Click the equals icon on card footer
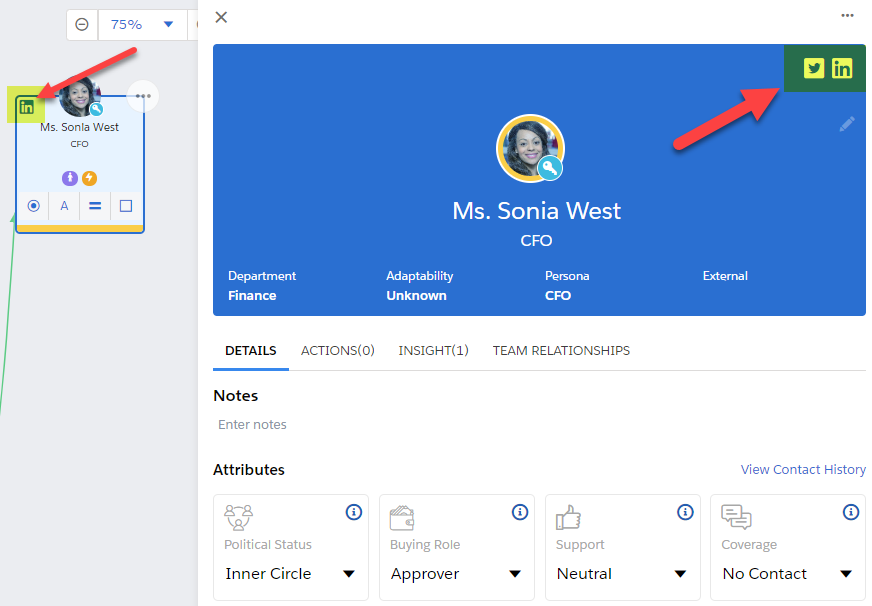 coord(95,206)
